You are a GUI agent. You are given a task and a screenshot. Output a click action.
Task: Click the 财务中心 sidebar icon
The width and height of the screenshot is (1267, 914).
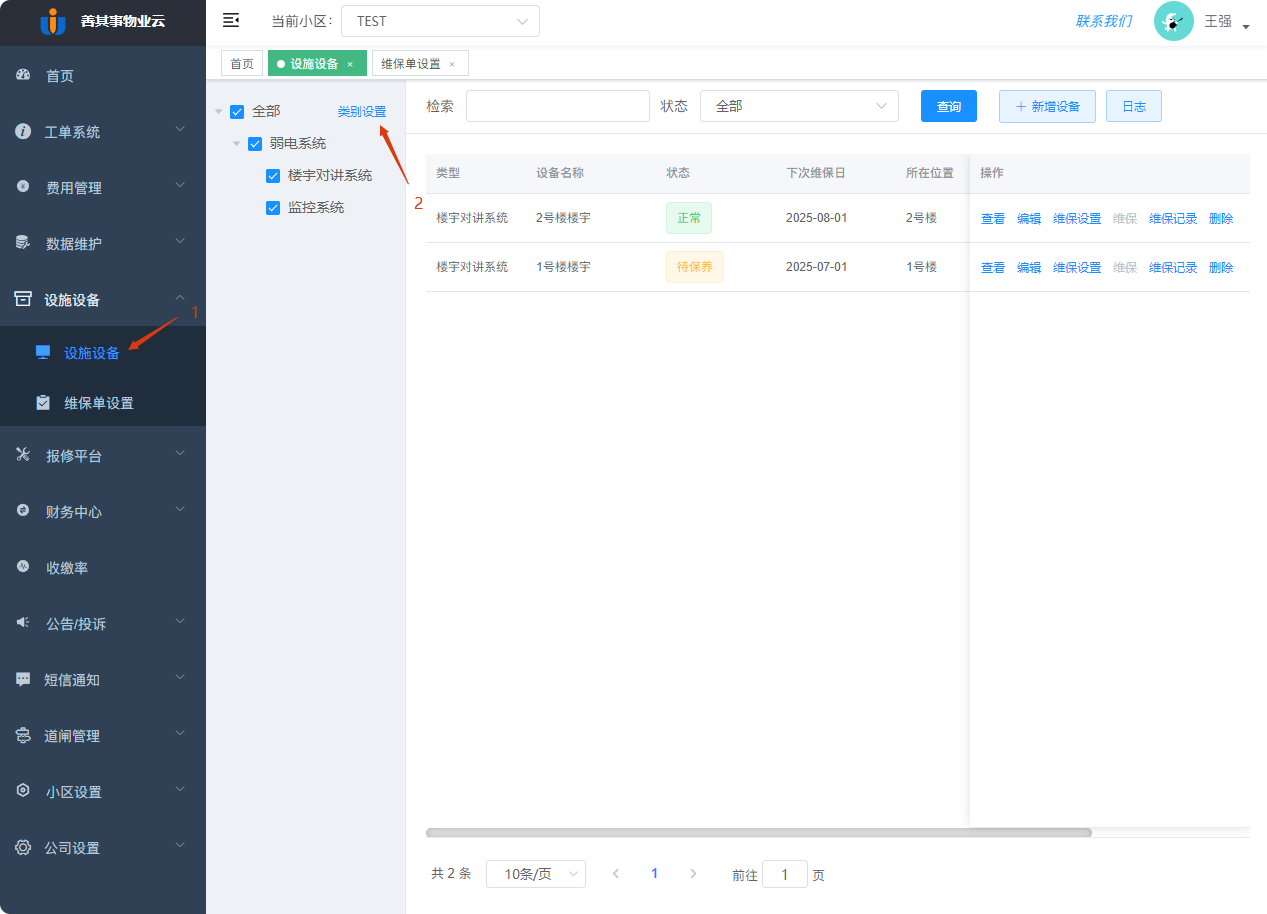(x=23, y=510)
